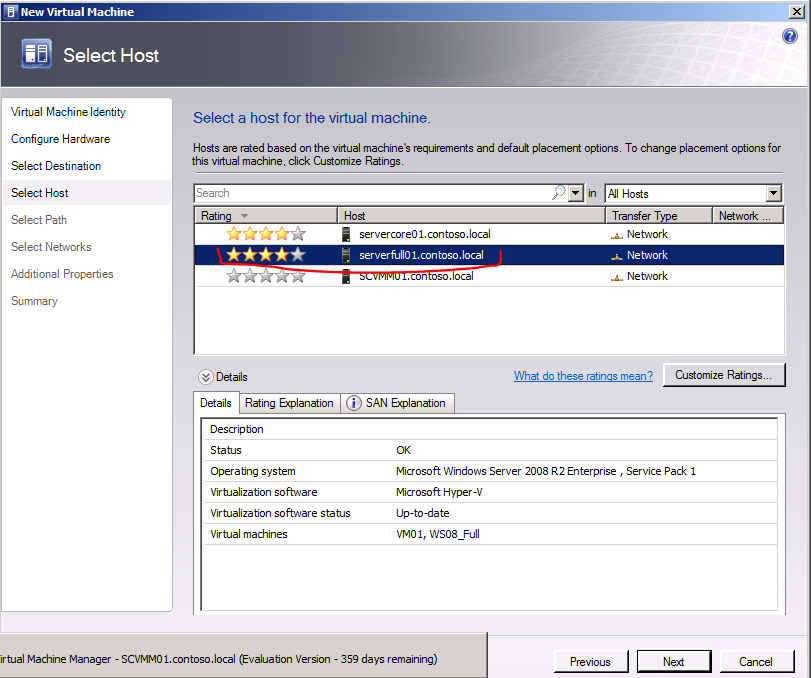811x678 pixels.
Task: Click the Transfer Type column header
Action: click(x=659, y=216)
